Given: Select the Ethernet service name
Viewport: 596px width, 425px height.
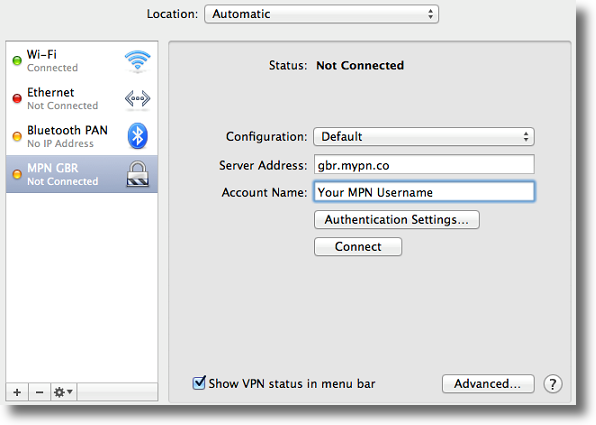Looking at the screenshot, I should point(51,92).
